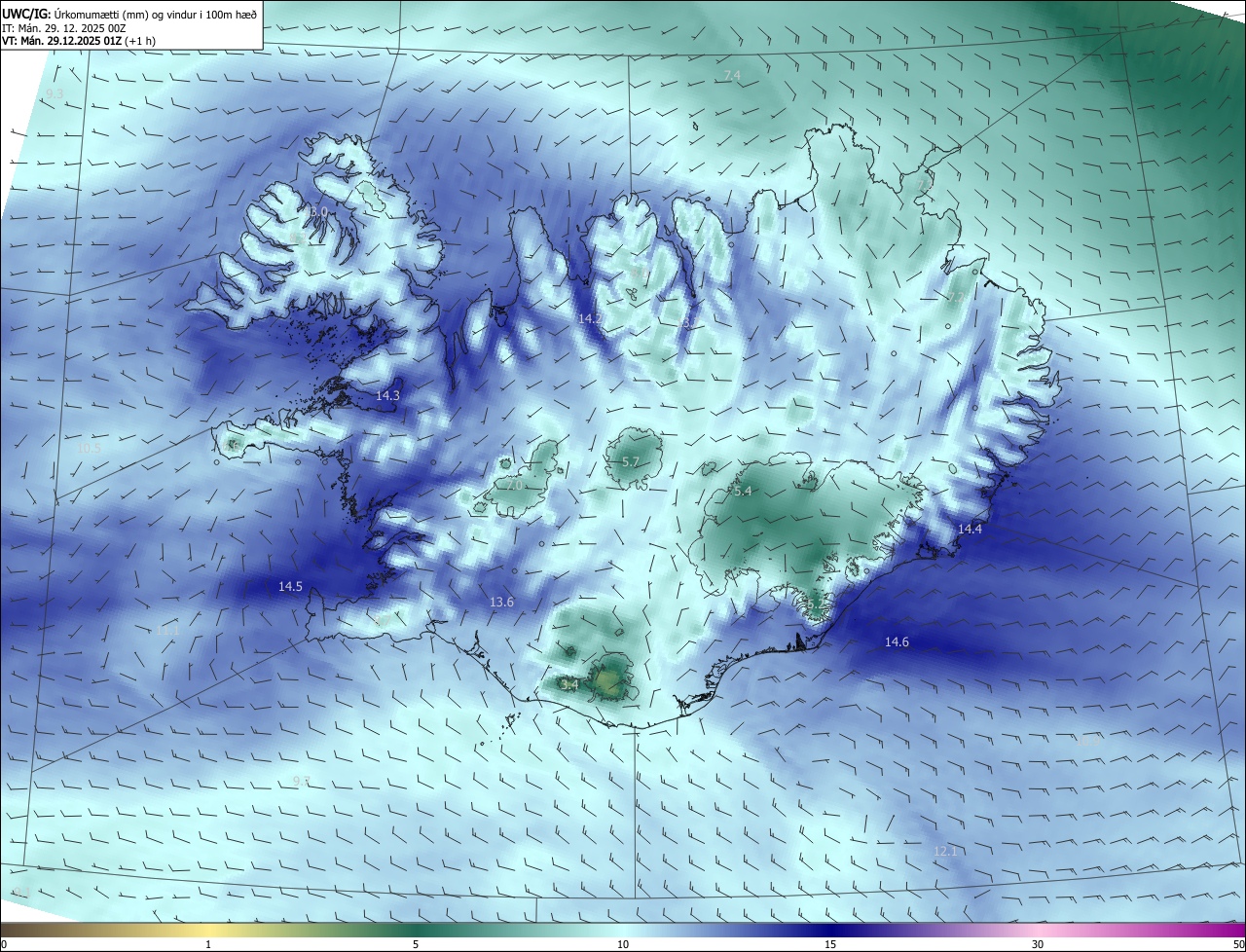Image resolution: width=1246 pixels, height=952 pixels.
Task: Click the 1 tick on the colour scale
Action: (x=208, y=944)
